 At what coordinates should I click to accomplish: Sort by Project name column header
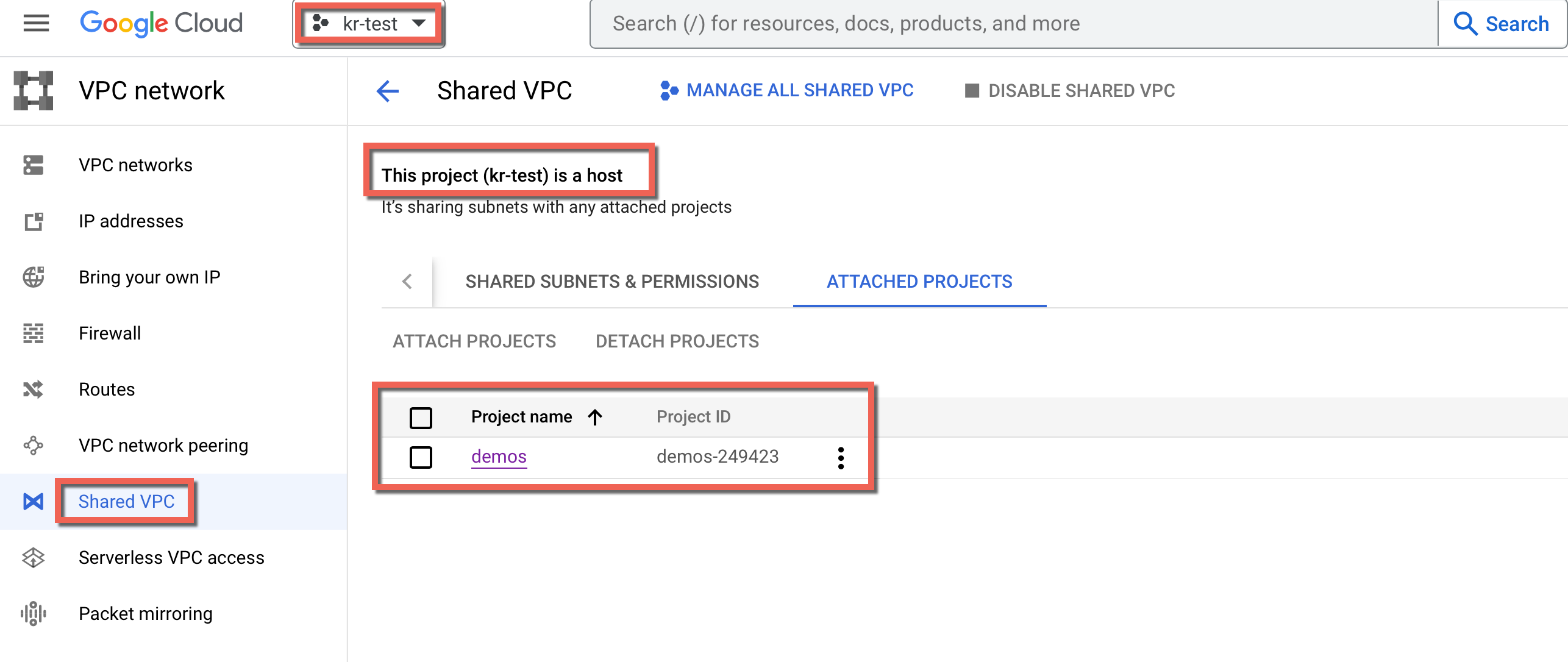(x=522, y=417)
